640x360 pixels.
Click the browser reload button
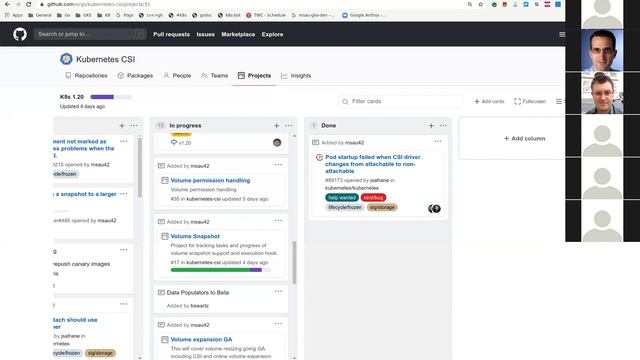(x=28, y=4)
